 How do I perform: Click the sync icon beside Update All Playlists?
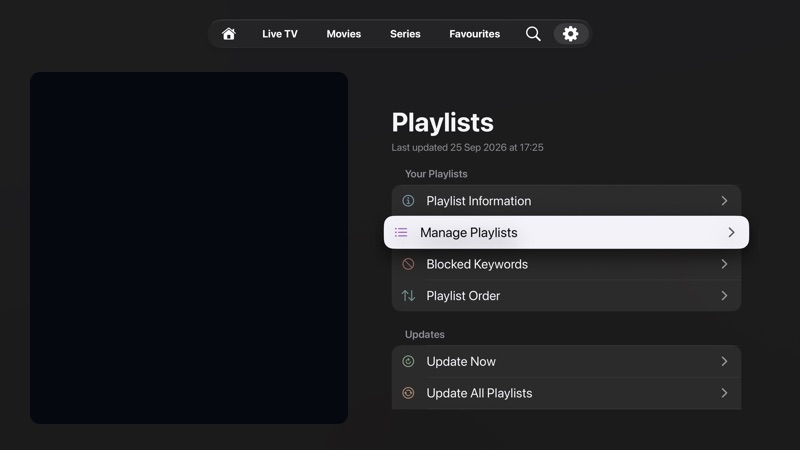(408, 393)
